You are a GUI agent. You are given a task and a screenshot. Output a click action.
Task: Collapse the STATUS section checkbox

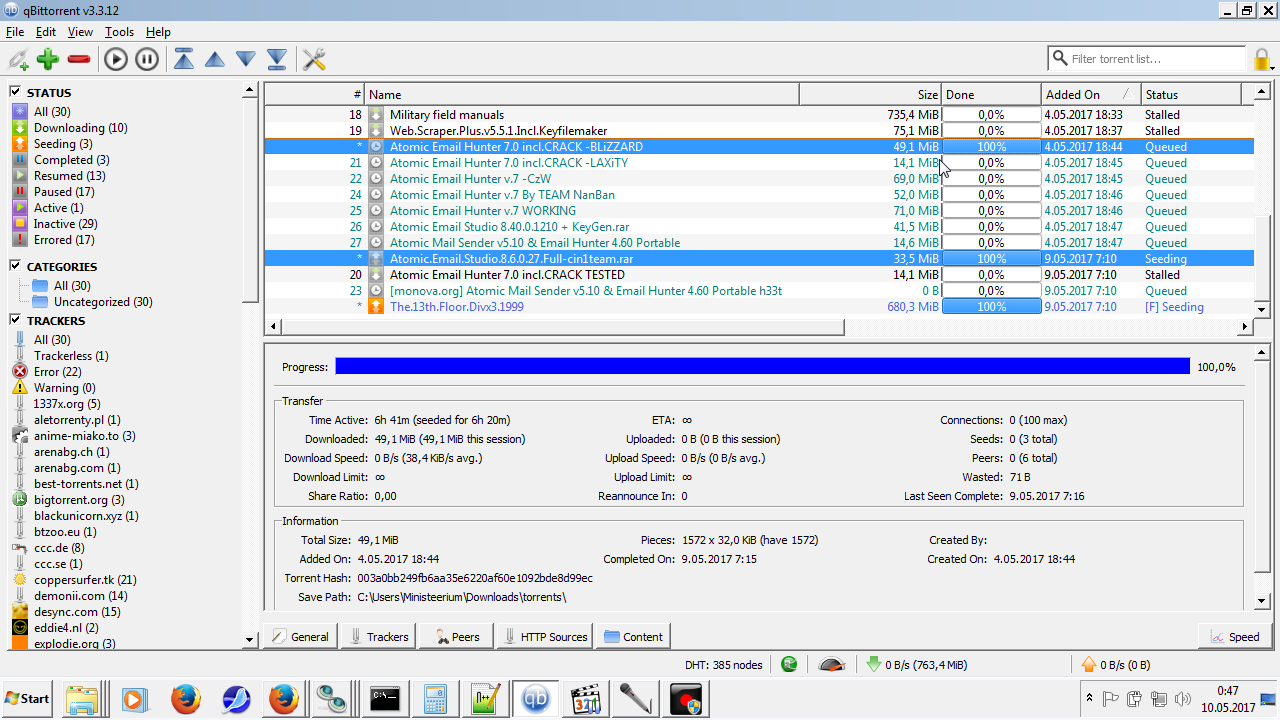[x=16, y=92]
